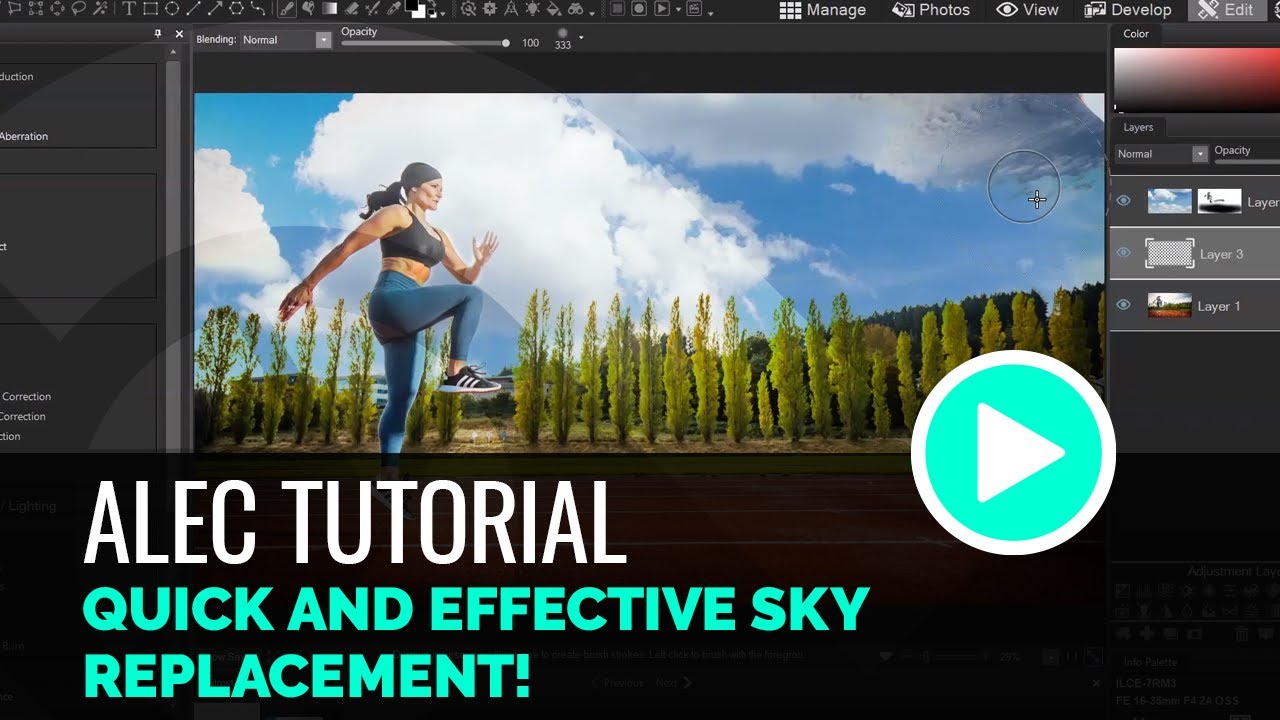Click the stop recording action button
Screen dimensions: 1280x720
pyautogui.click(x=618, y=9)
